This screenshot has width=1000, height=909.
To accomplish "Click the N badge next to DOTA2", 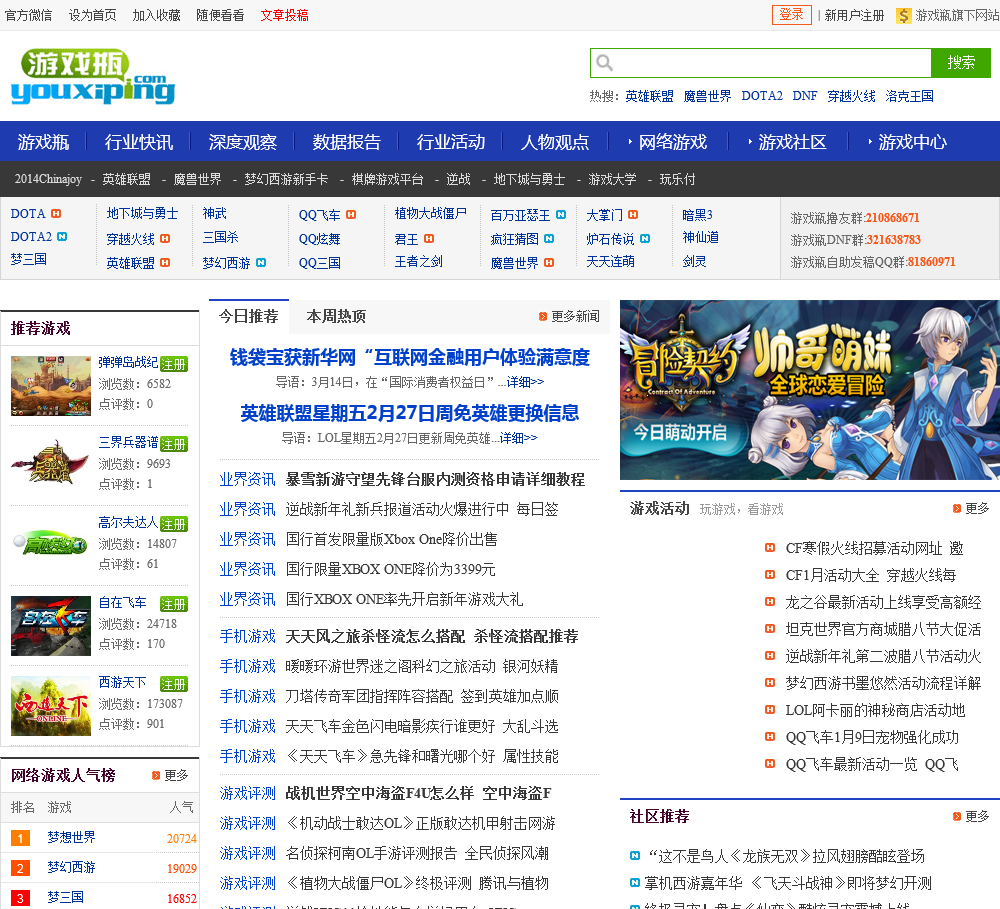I will click(62, 237).
